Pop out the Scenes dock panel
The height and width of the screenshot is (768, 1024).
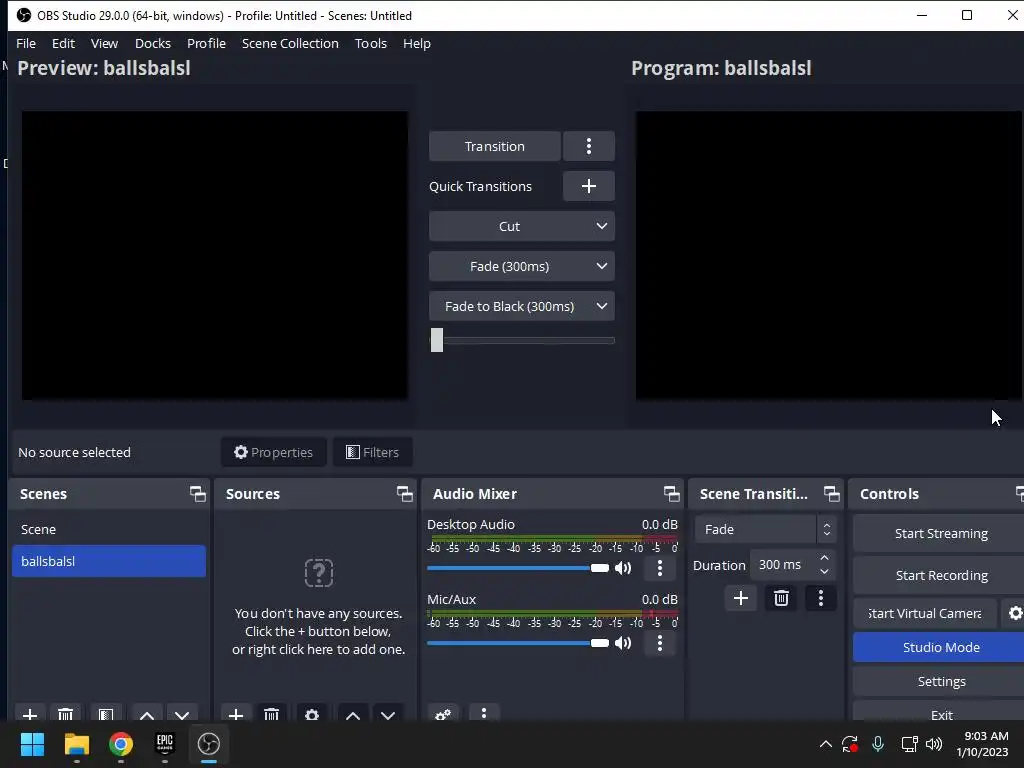point(197,494)
